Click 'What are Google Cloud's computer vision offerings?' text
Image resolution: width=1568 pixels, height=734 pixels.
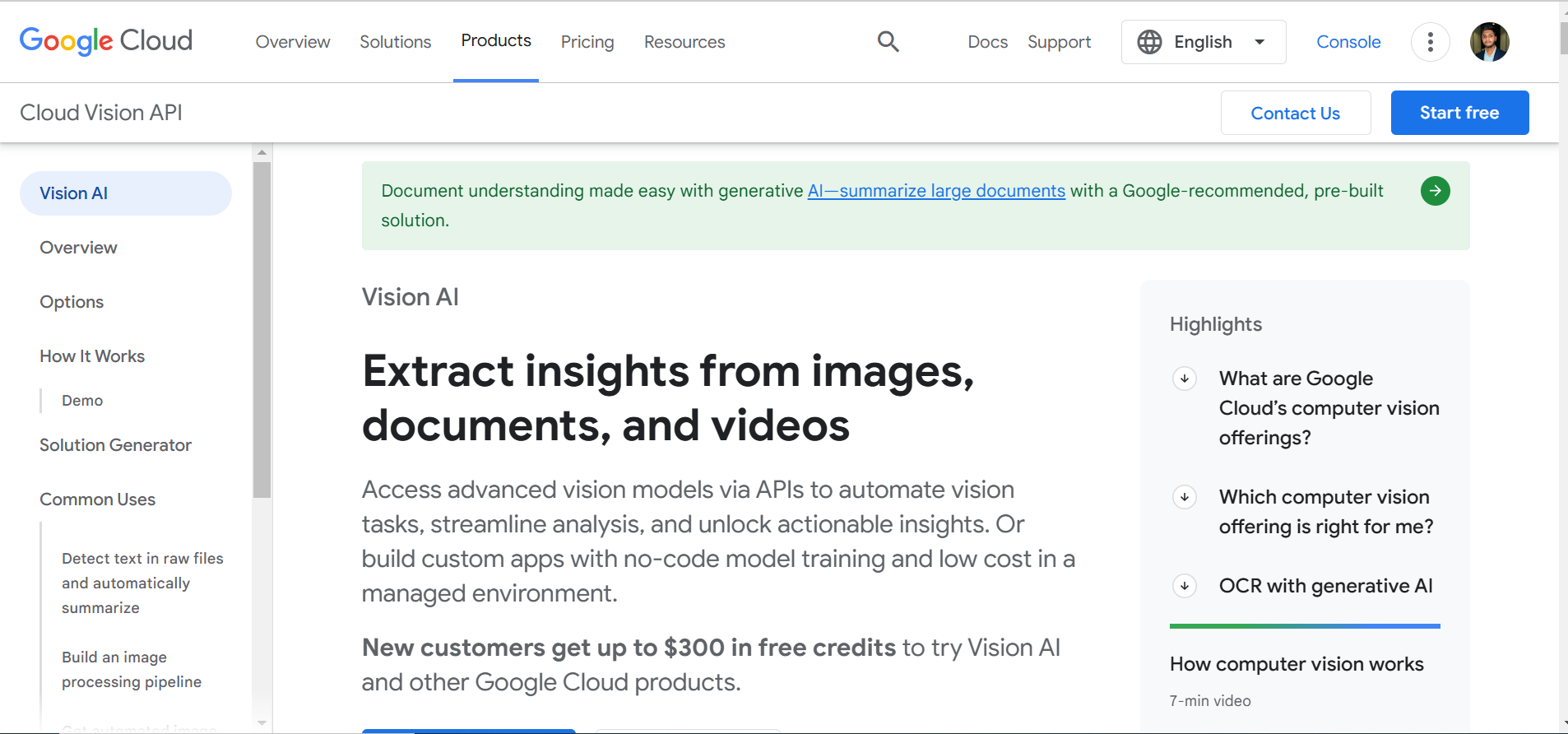click(1329, 408)
